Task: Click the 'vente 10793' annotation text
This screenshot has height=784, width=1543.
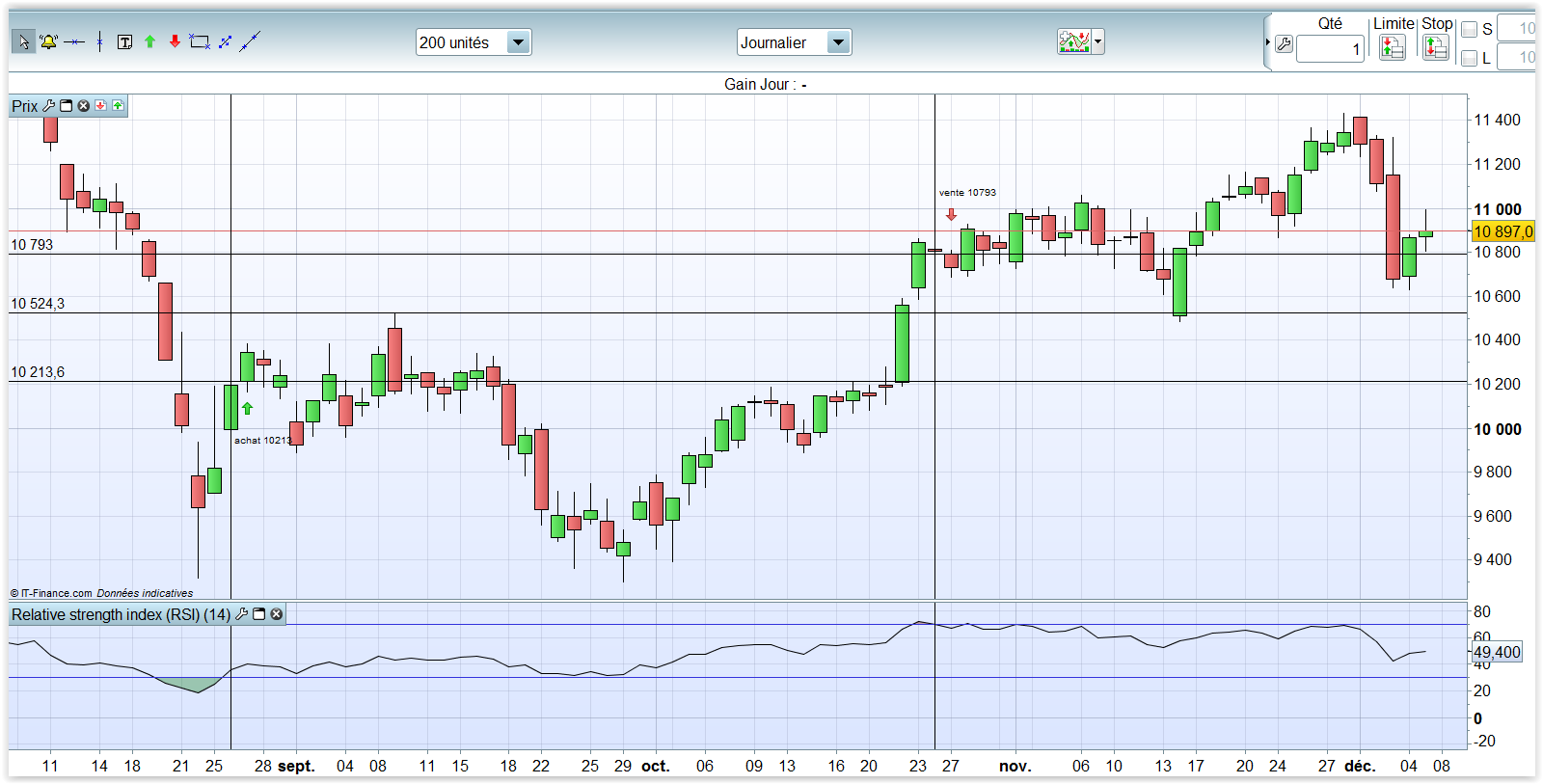Action: click(967, 193)
